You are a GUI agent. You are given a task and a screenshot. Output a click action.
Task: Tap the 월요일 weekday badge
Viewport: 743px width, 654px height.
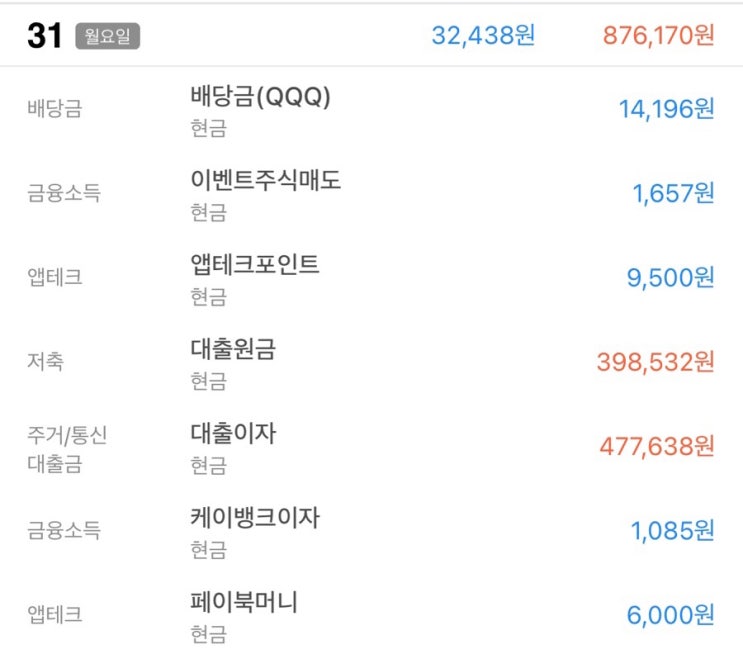pos(108,36)
